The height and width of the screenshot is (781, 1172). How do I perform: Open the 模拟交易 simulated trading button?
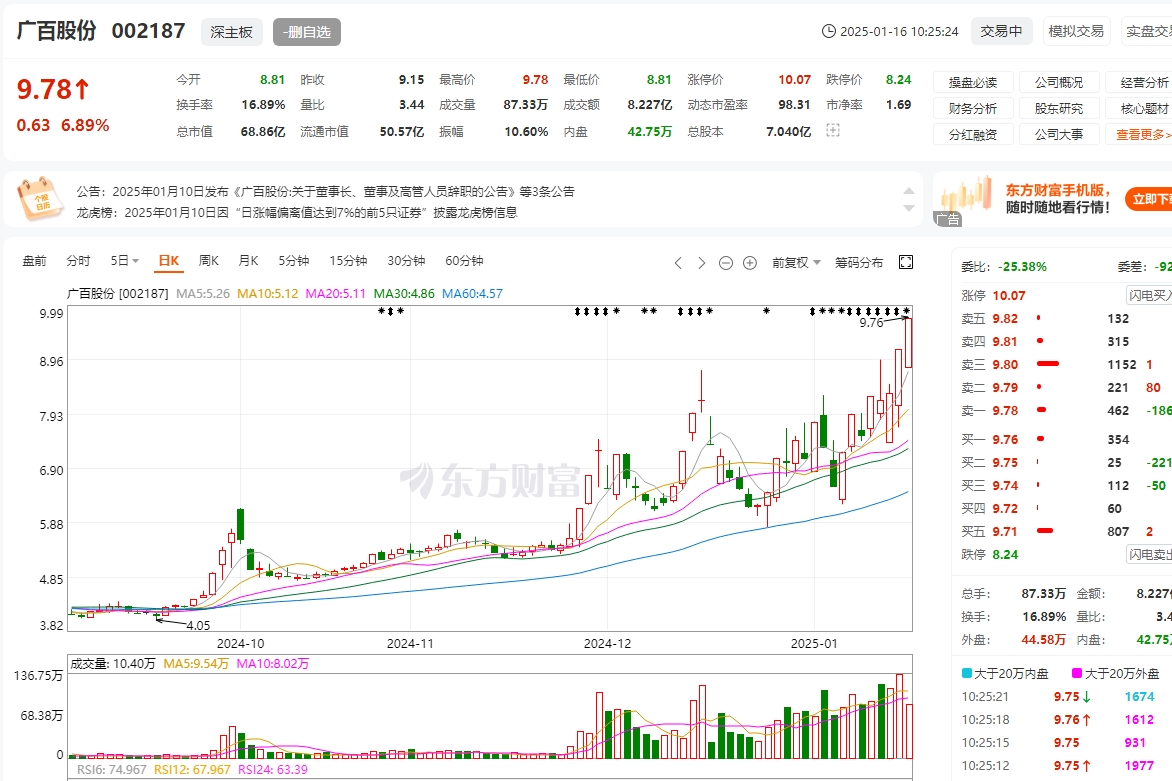(x=1076, y=31)
